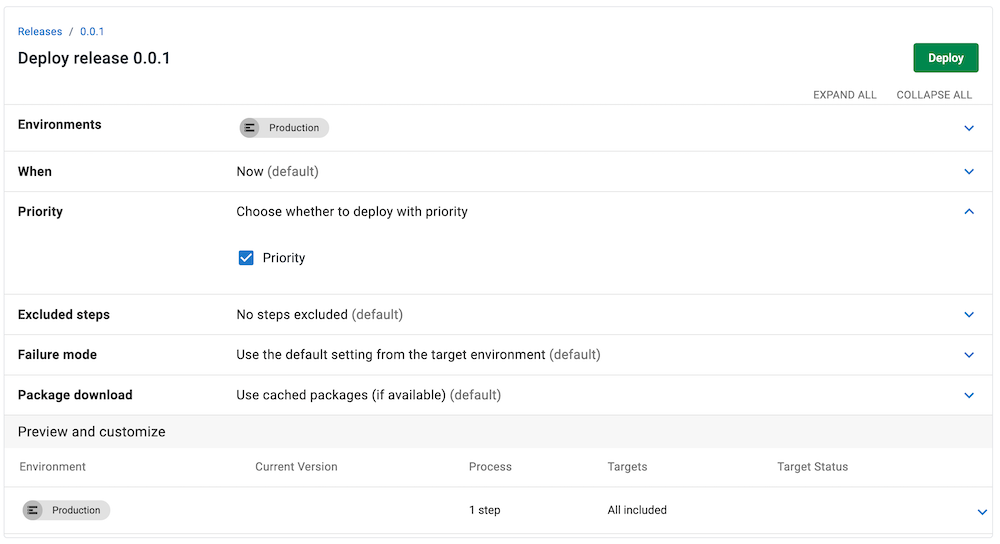This screenshot has width=1000, height=544.
Task: Click EXPAND ALL
Action: pos(844,95)
